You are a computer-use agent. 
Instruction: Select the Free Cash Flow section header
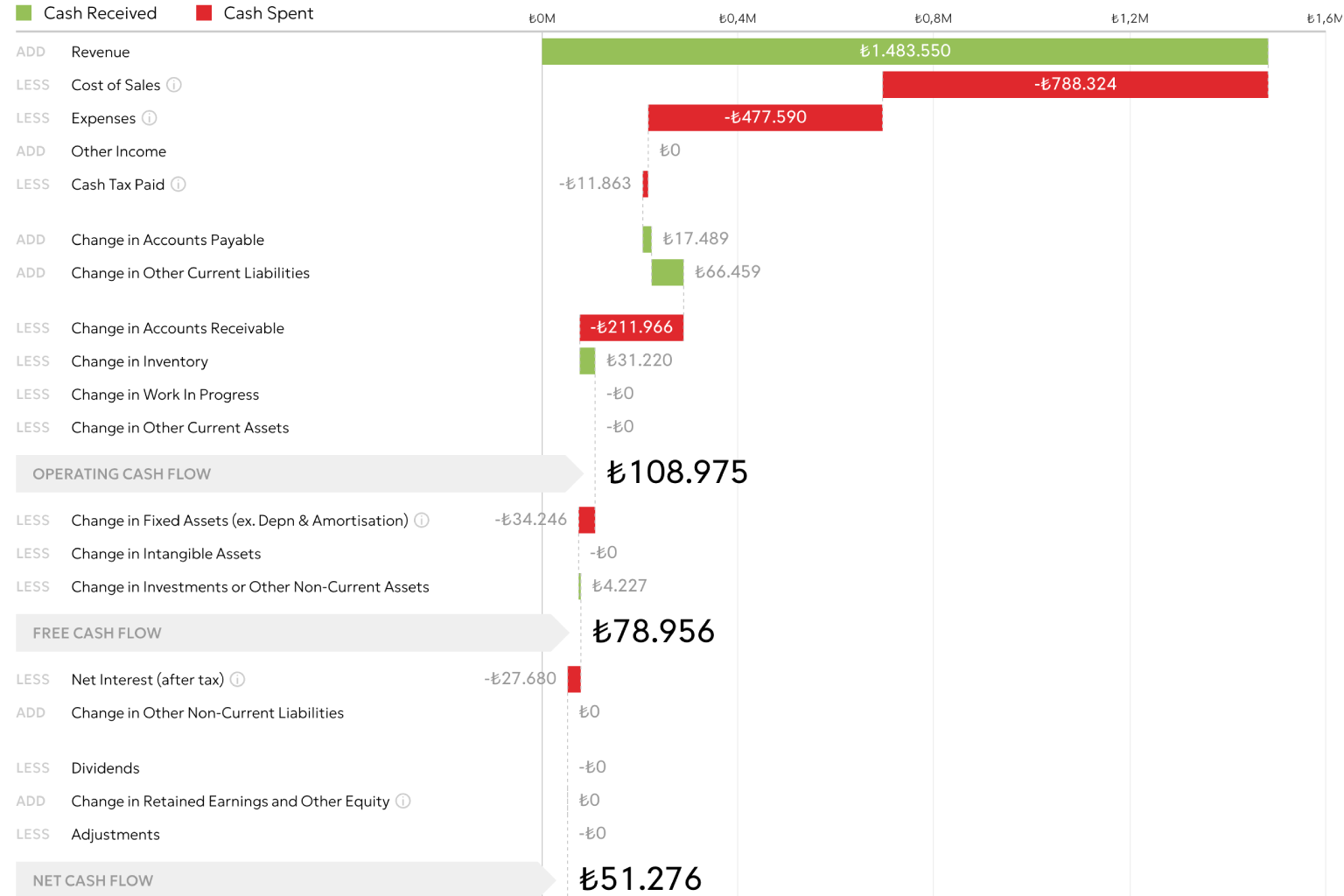[97, 633]
